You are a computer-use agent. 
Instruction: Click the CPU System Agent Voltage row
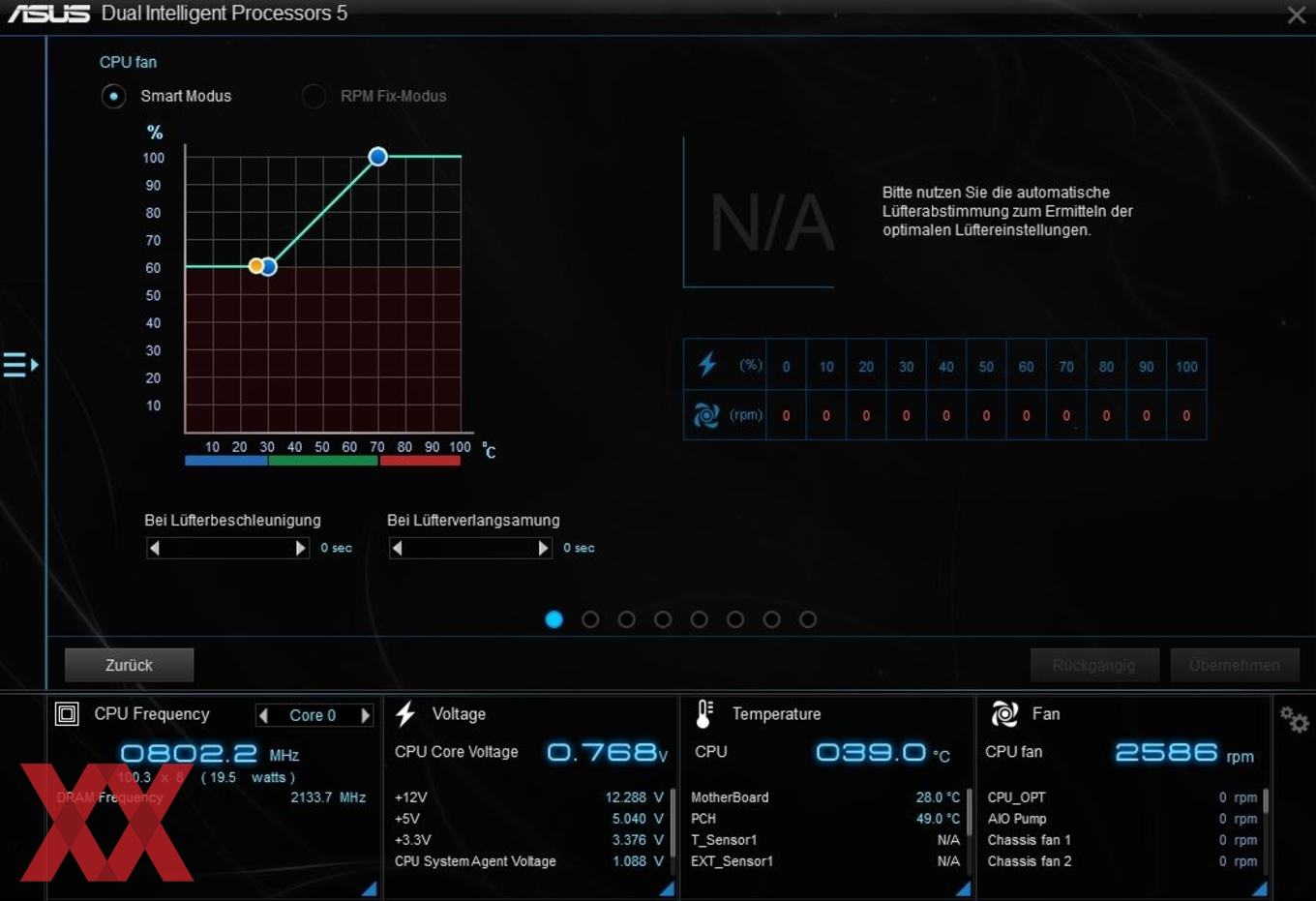pos(529,861)
